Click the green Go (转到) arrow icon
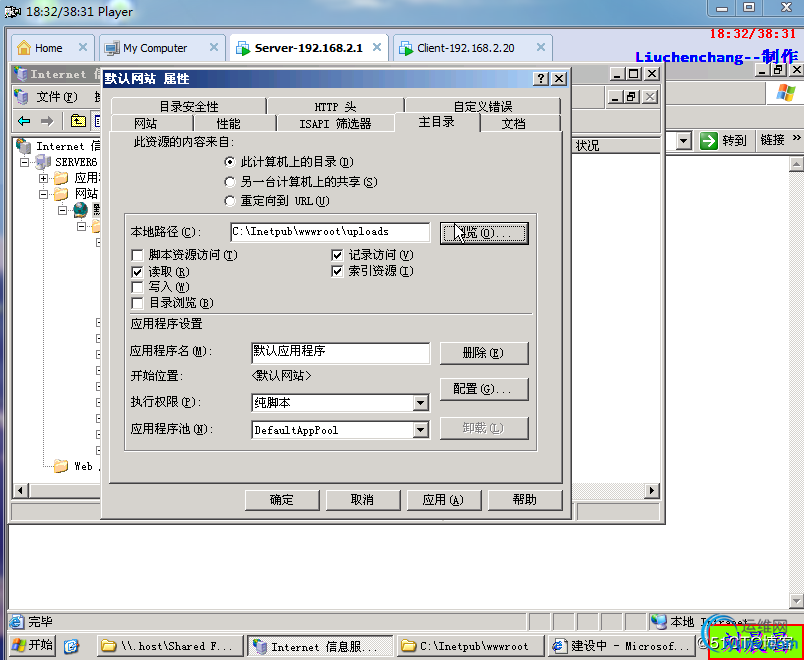Screen dimensions: 804x660 point(709,141)
